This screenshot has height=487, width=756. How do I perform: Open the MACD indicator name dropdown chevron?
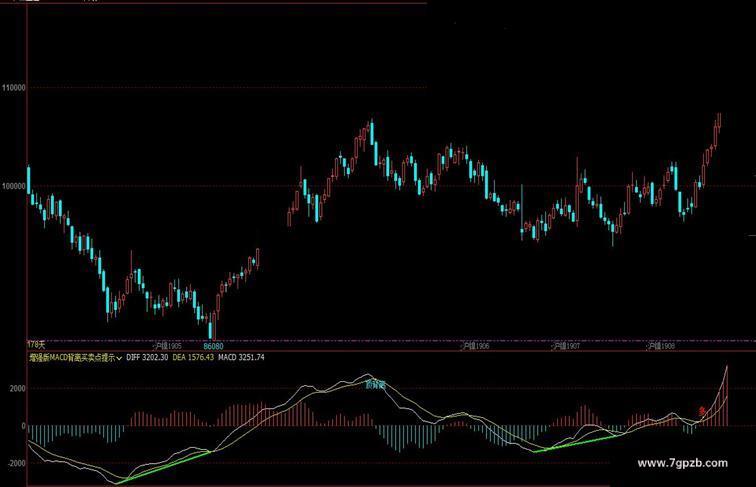(119, 358)
